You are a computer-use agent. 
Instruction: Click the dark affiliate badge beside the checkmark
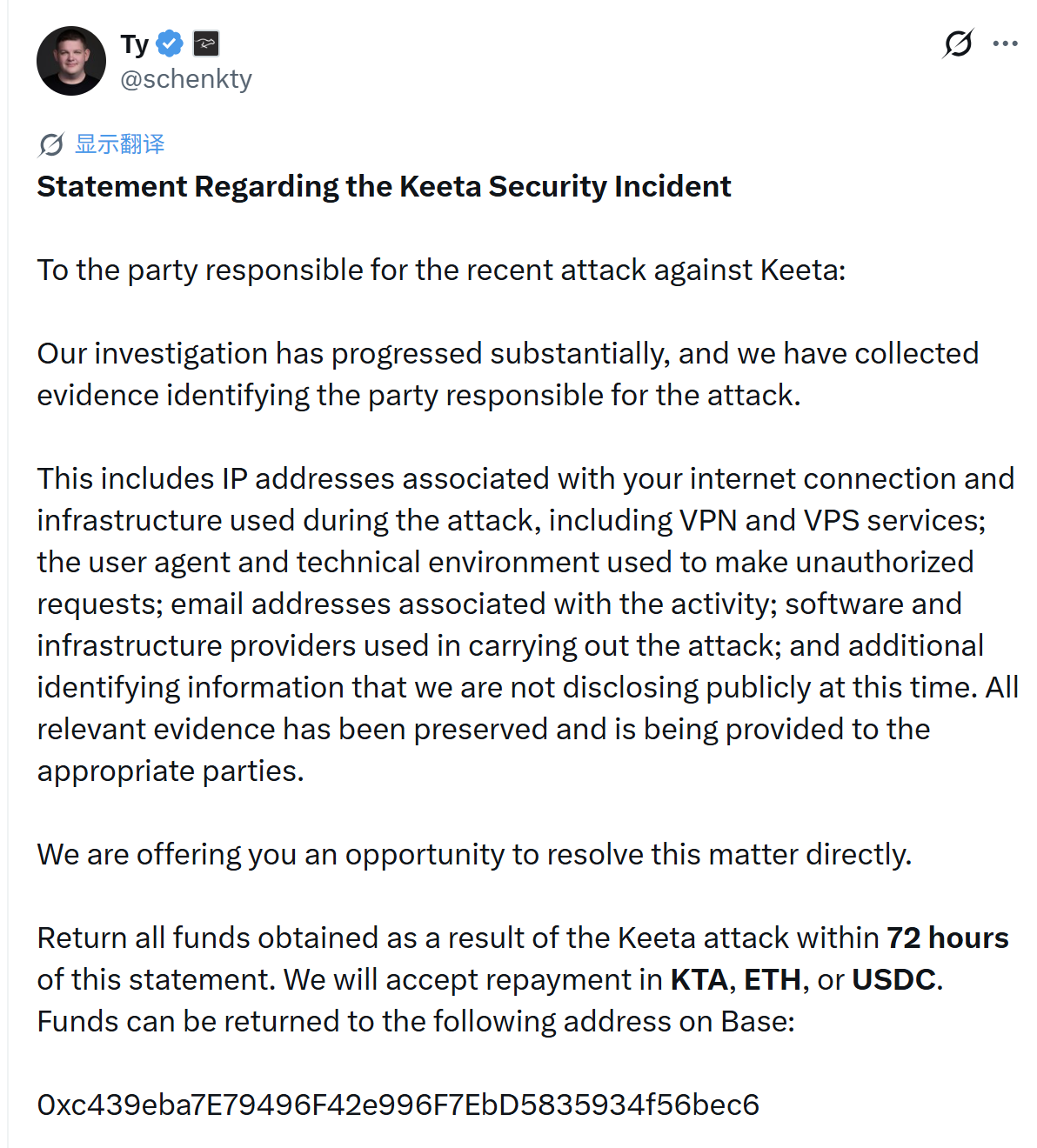point(206,43)
